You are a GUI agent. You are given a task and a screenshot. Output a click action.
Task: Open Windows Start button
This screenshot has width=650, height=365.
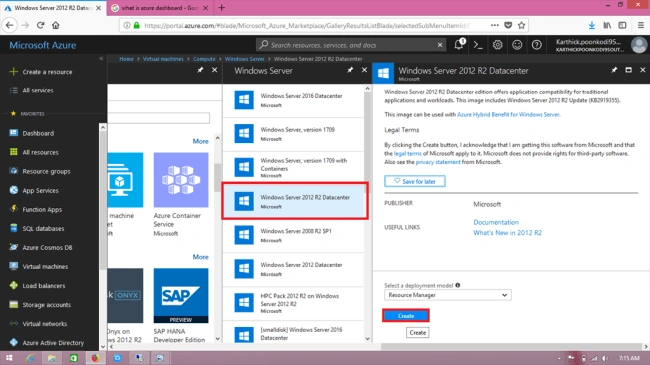pyautogui.click(x=9, y=358)
